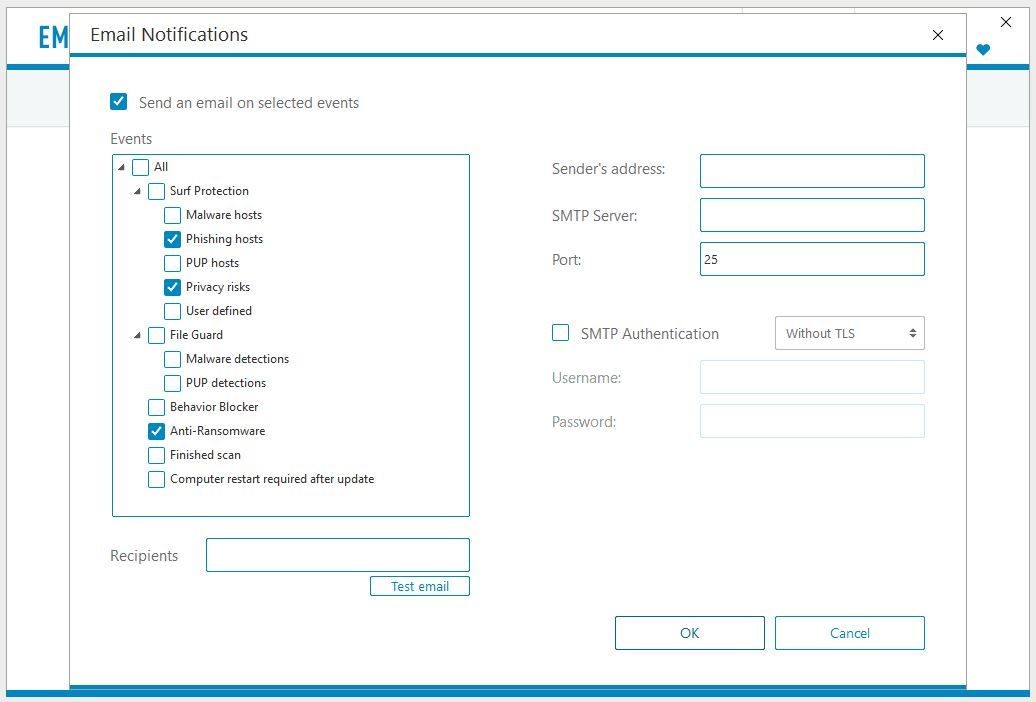Enable SMTP Authentication checkbox

(x=561, y=333)
